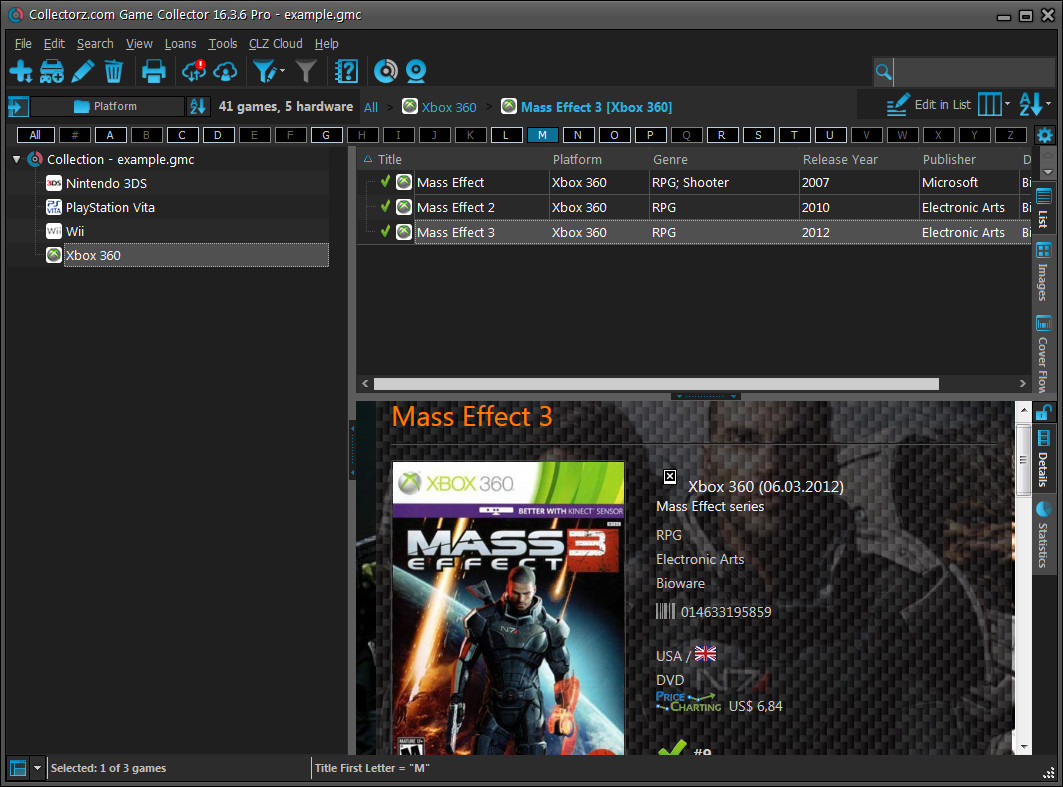Click the Pricecharting logo in details

tap(688, 702)
